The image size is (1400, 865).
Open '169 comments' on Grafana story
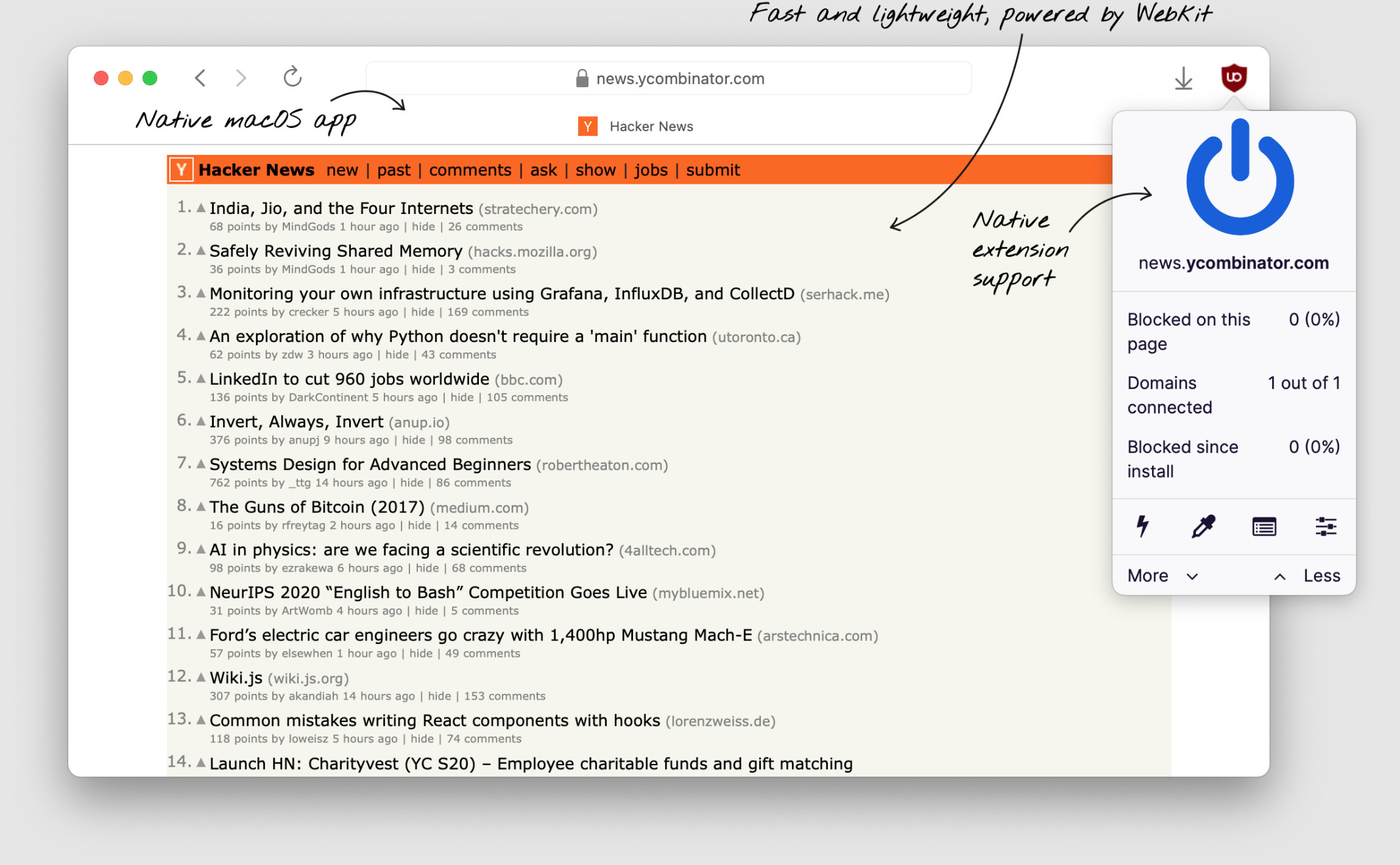coord(488,312)
